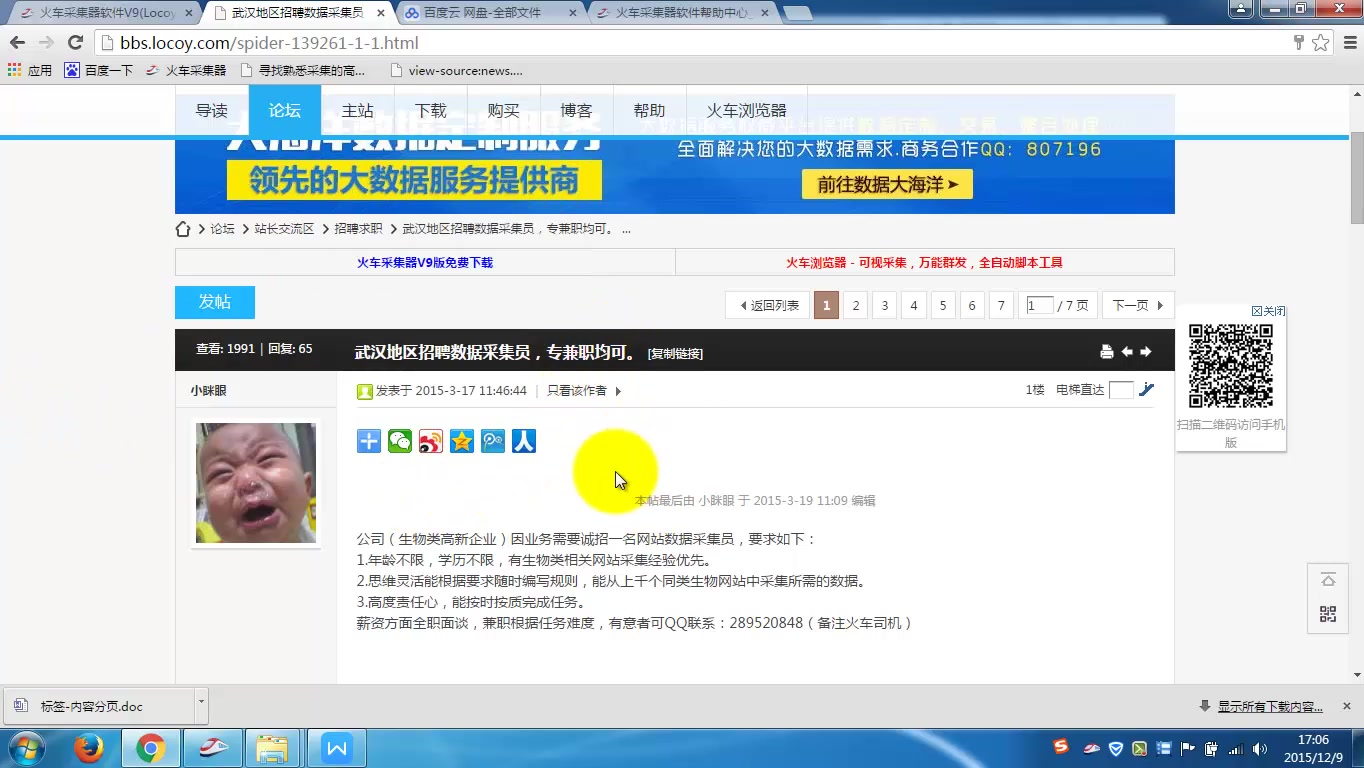
Task: Click the crying baby avatar image
Action: pyautogui.click(x=256, y=483)
